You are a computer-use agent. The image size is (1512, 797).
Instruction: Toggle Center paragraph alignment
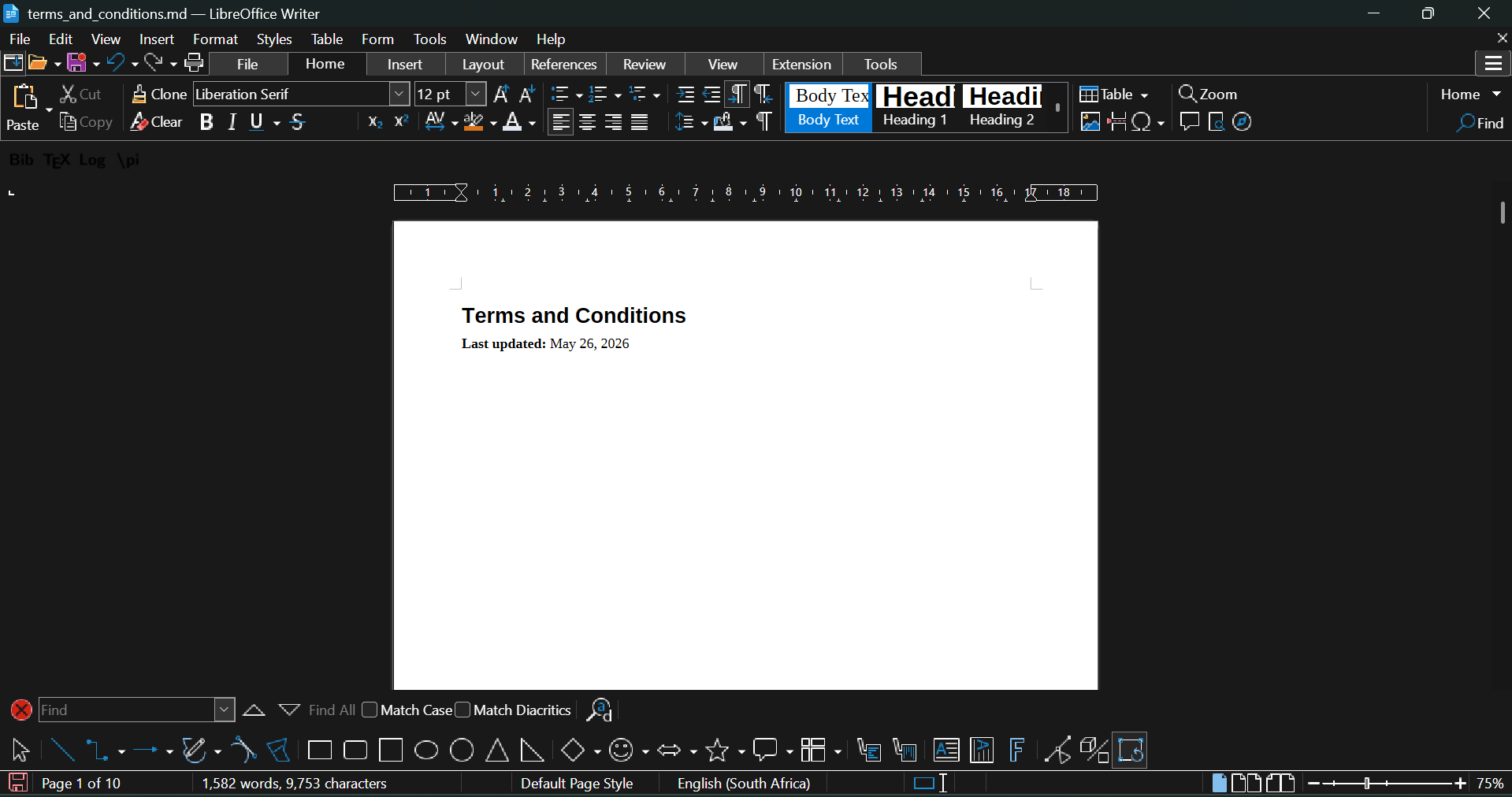(x=587, y=122)
